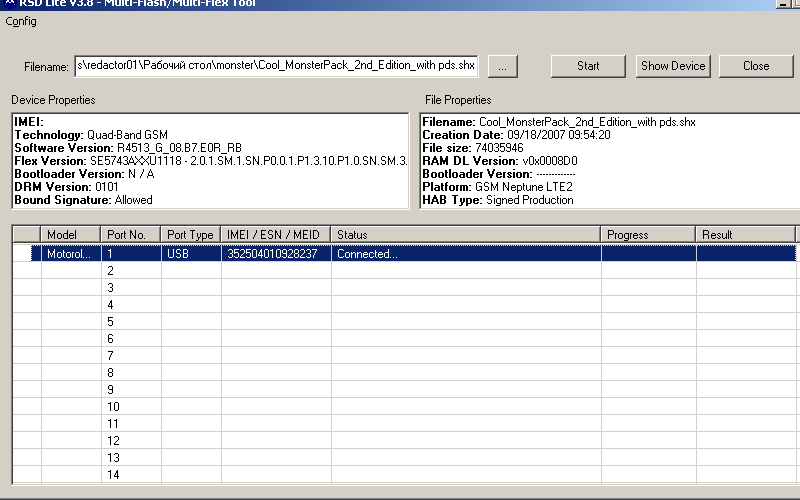Click the IMEI / ESN / MEID column header
Screen dimensions: 800x500
pyautogui.click(x=276, y=235)
